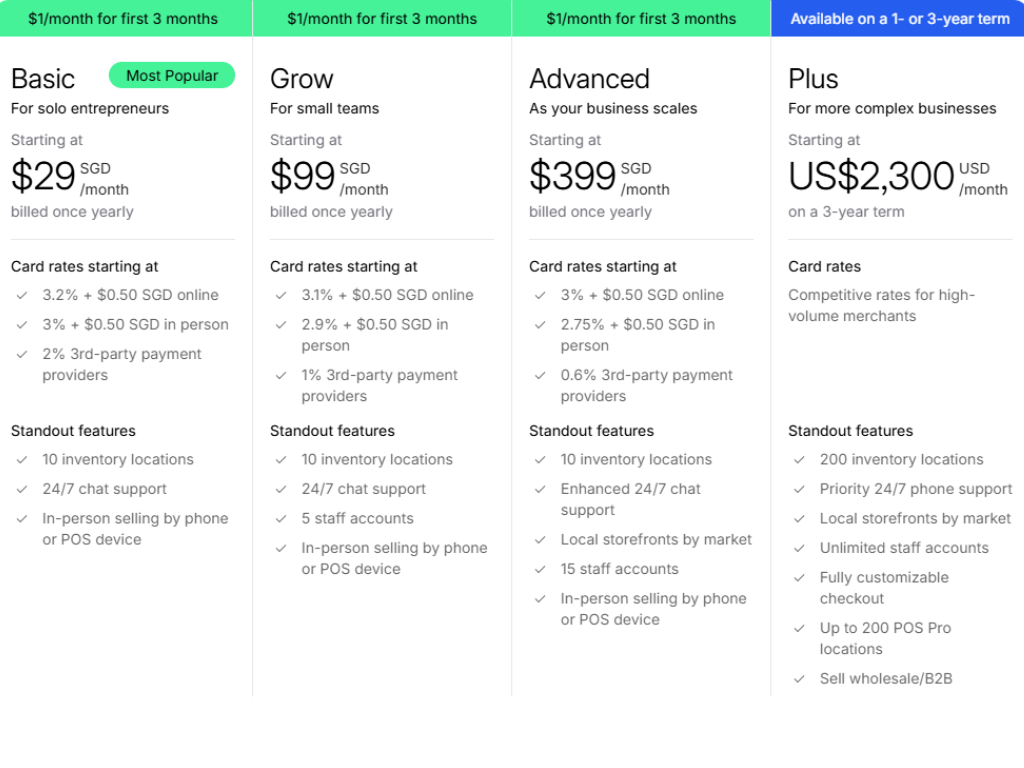
Task: Click the checkmark next to Priority 24/7 phone support
Action: point(799,489)
